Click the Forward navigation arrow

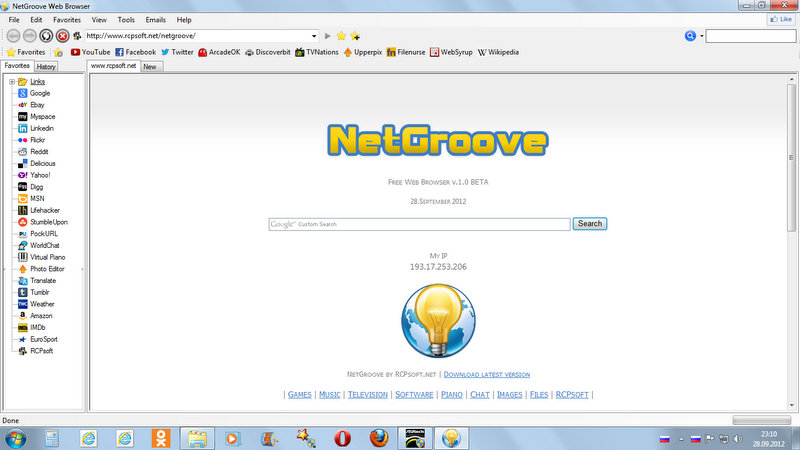[30, 36]
